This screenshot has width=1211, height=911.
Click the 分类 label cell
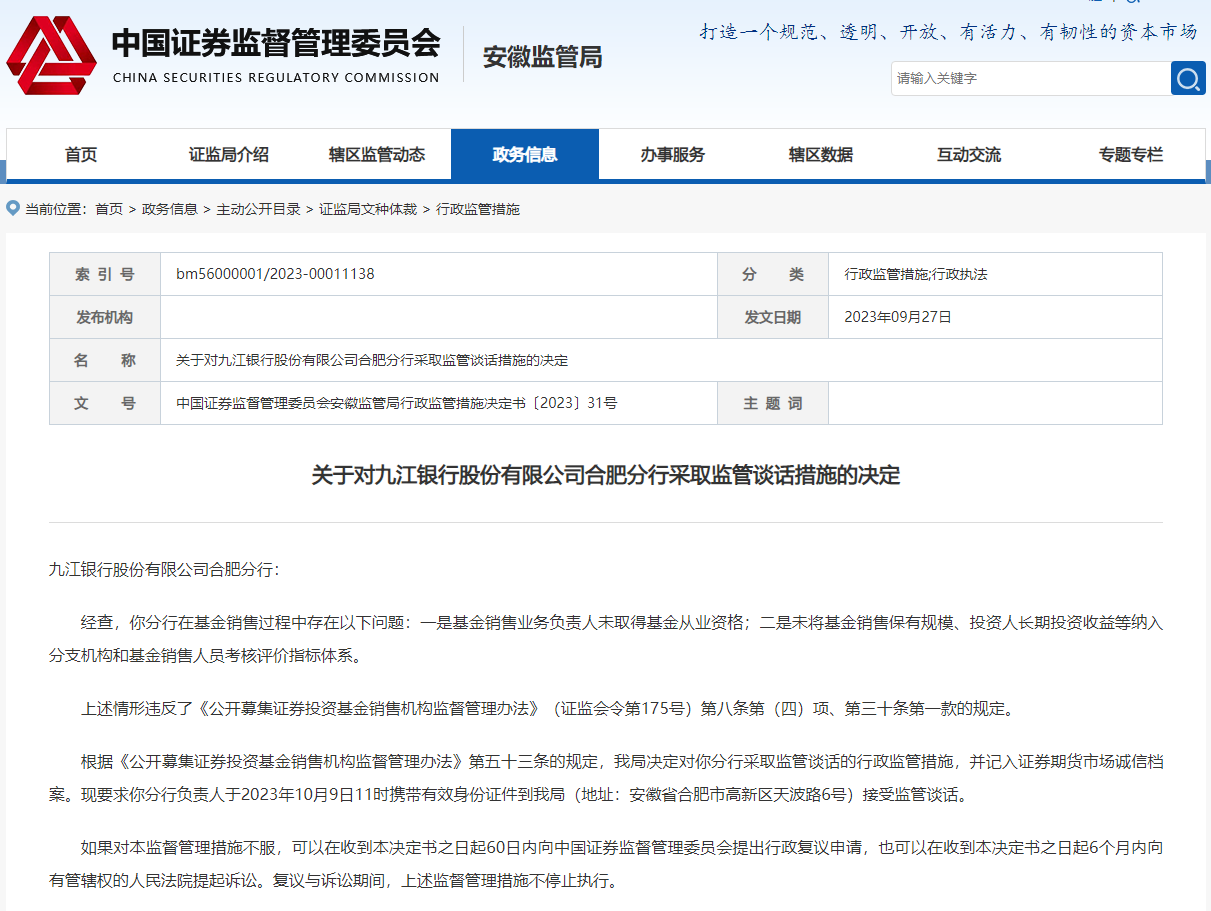pyautogui.click(x=773, y=274)
